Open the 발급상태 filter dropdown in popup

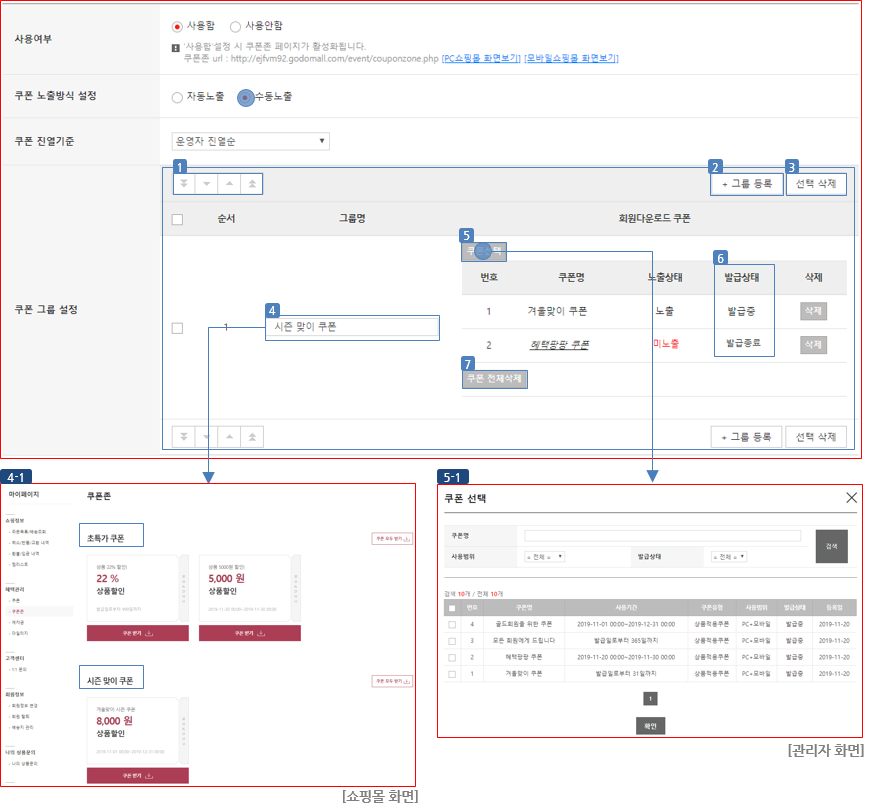click(x=728, y=557)
